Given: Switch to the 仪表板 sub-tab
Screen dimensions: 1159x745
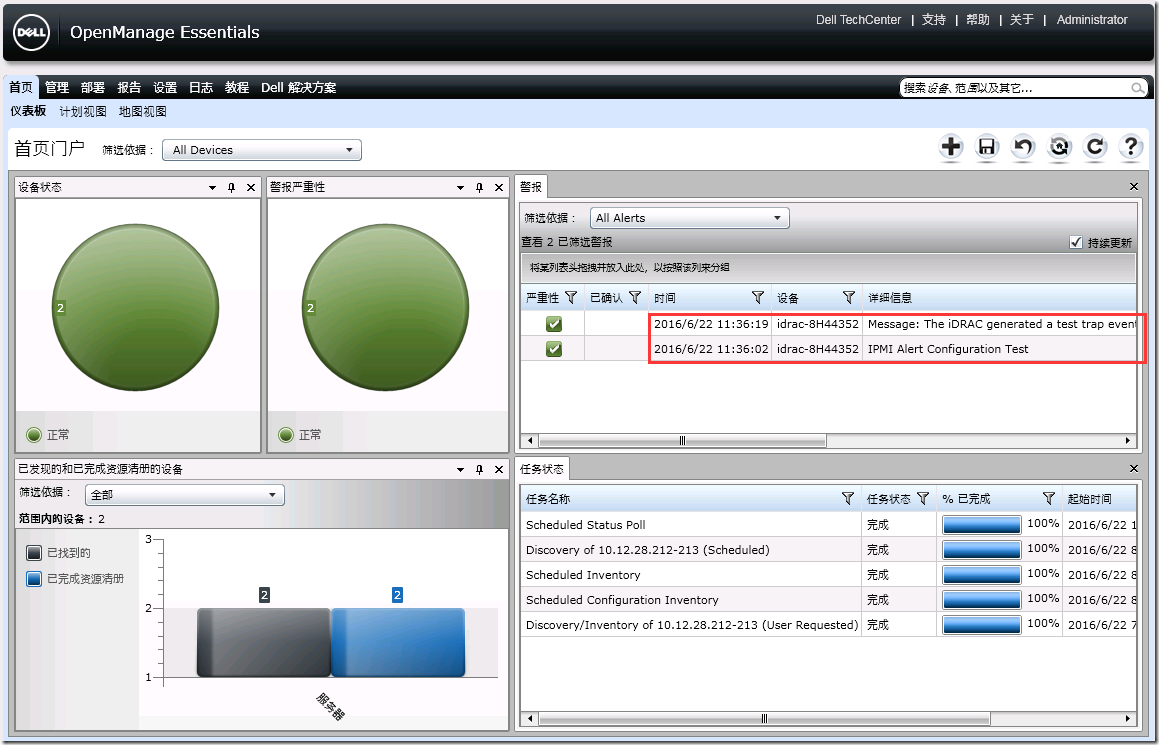Looking at the screenshot, I should click(28, 111).
